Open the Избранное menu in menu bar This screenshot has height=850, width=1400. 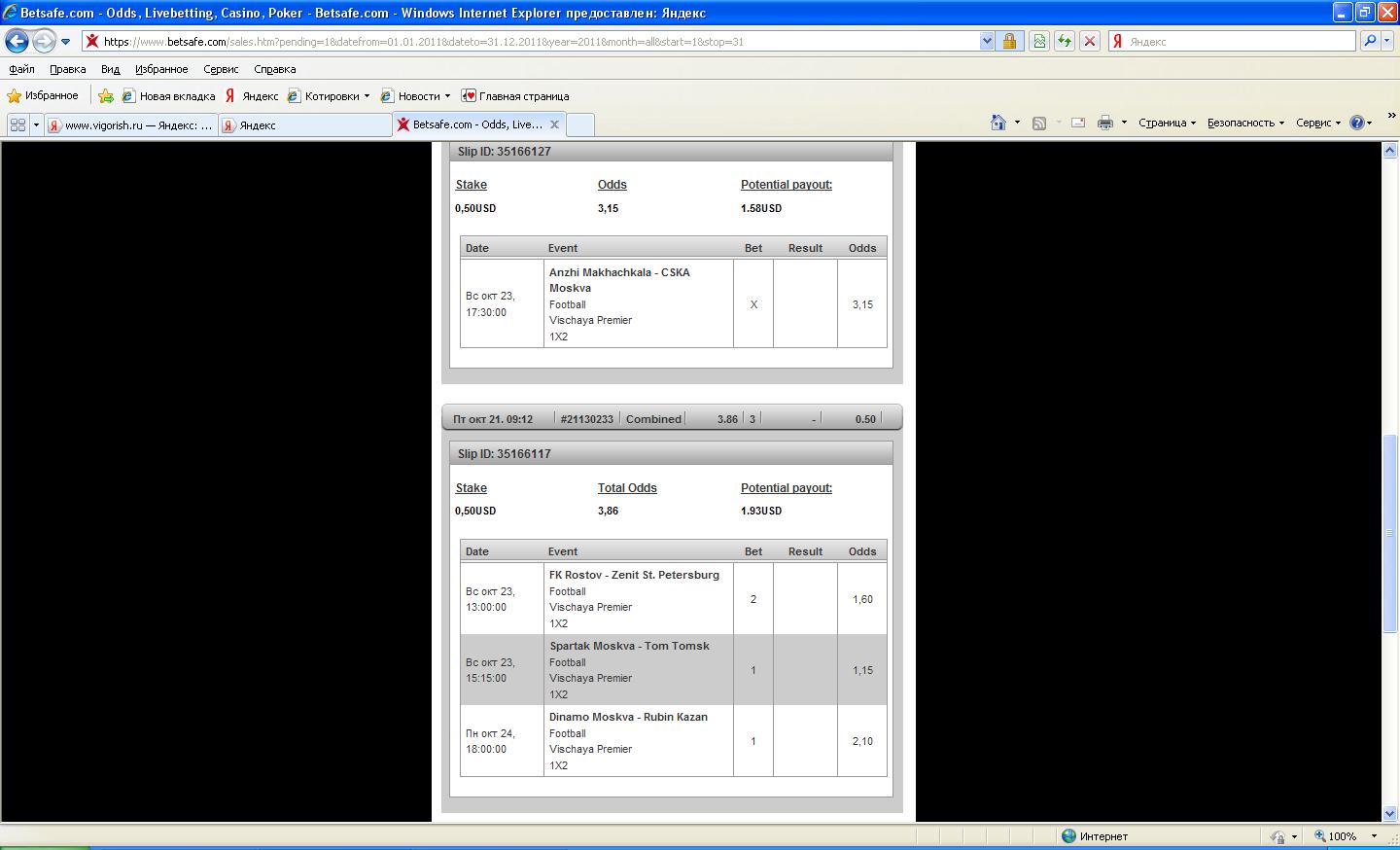[x=161, y=69]
